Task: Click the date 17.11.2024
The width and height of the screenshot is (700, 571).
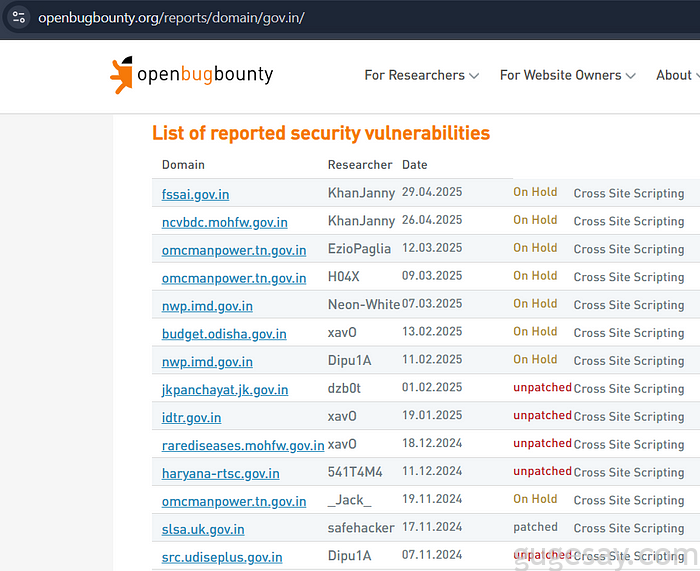Action: coord(432,527)
